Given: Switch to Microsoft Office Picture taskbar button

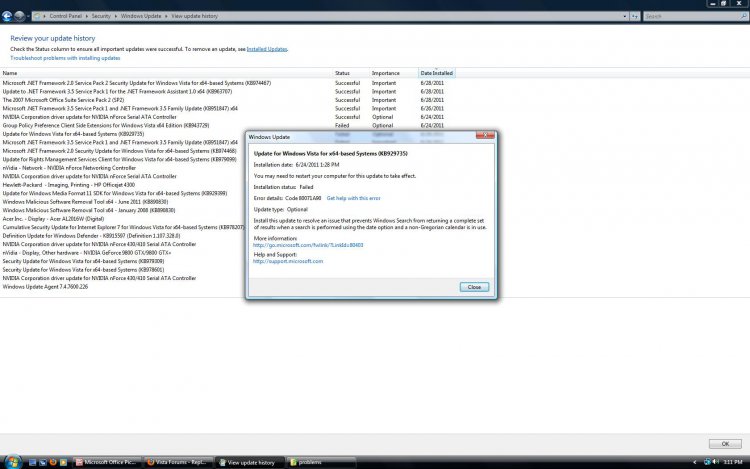Looking at the screenshot, I should [107, 462].
